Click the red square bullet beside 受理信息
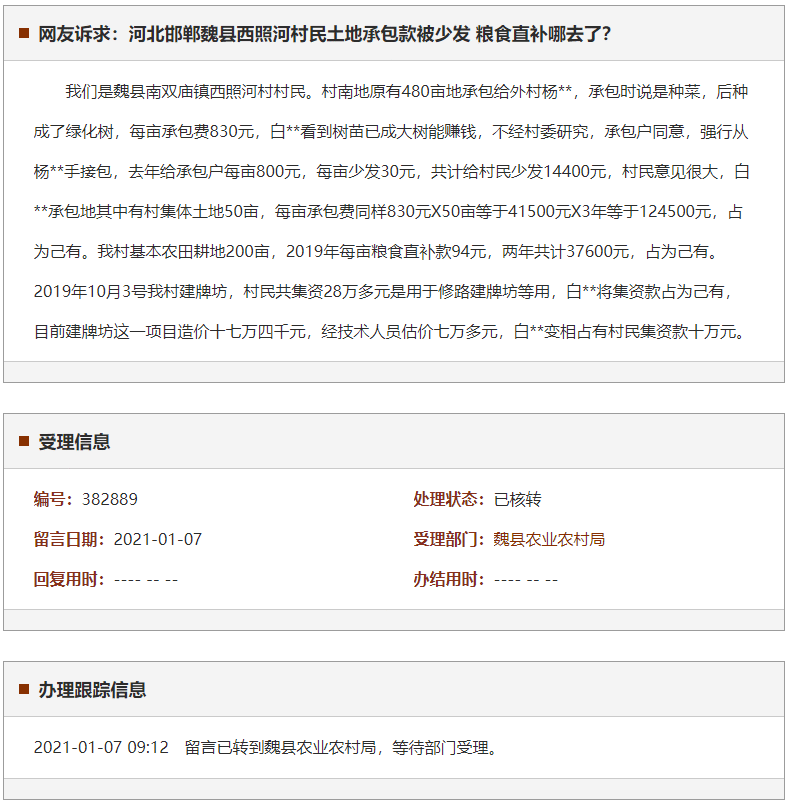 (x=24, y=441)
